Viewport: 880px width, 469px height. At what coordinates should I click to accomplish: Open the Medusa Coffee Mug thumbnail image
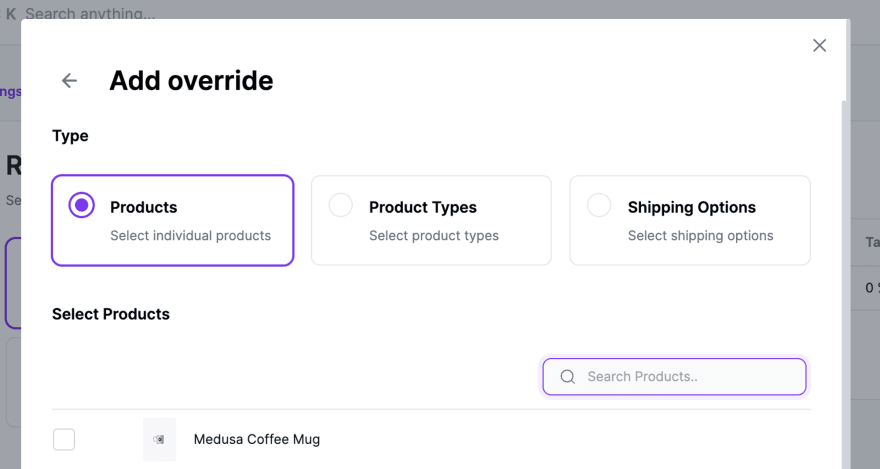coord(159,439)
